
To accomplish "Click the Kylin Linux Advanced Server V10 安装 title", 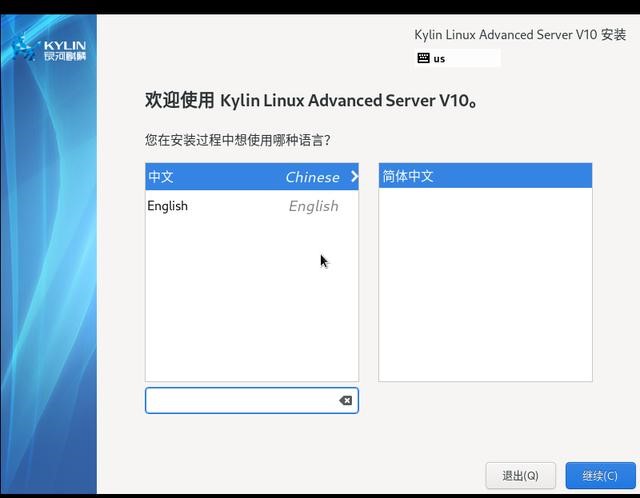I will pos(520,35).
